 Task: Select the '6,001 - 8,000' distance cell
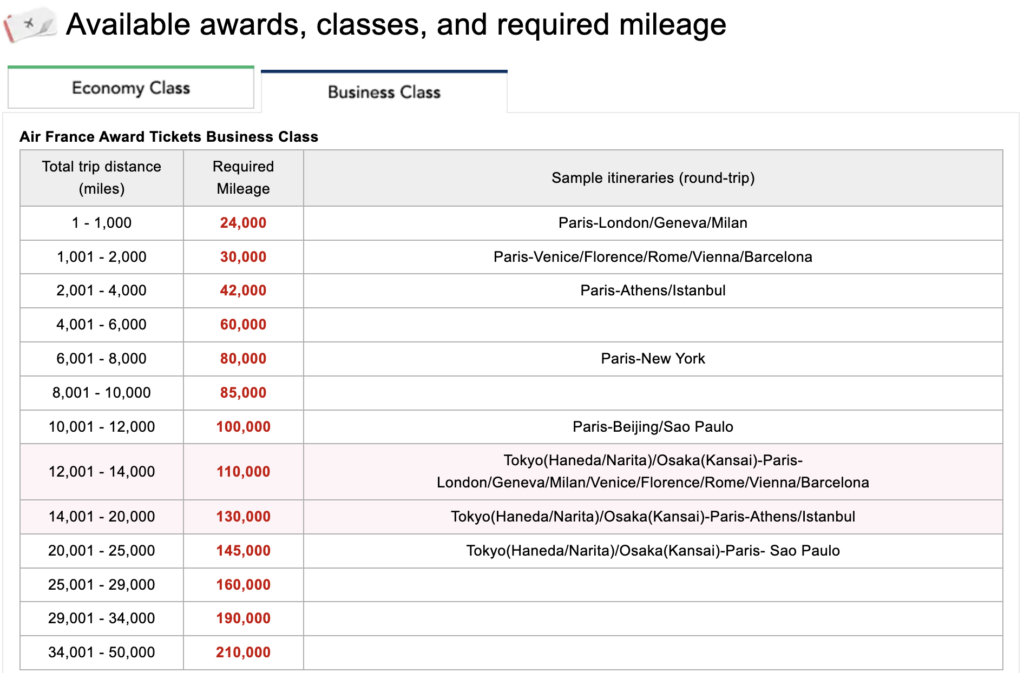(x=101, y=358)
